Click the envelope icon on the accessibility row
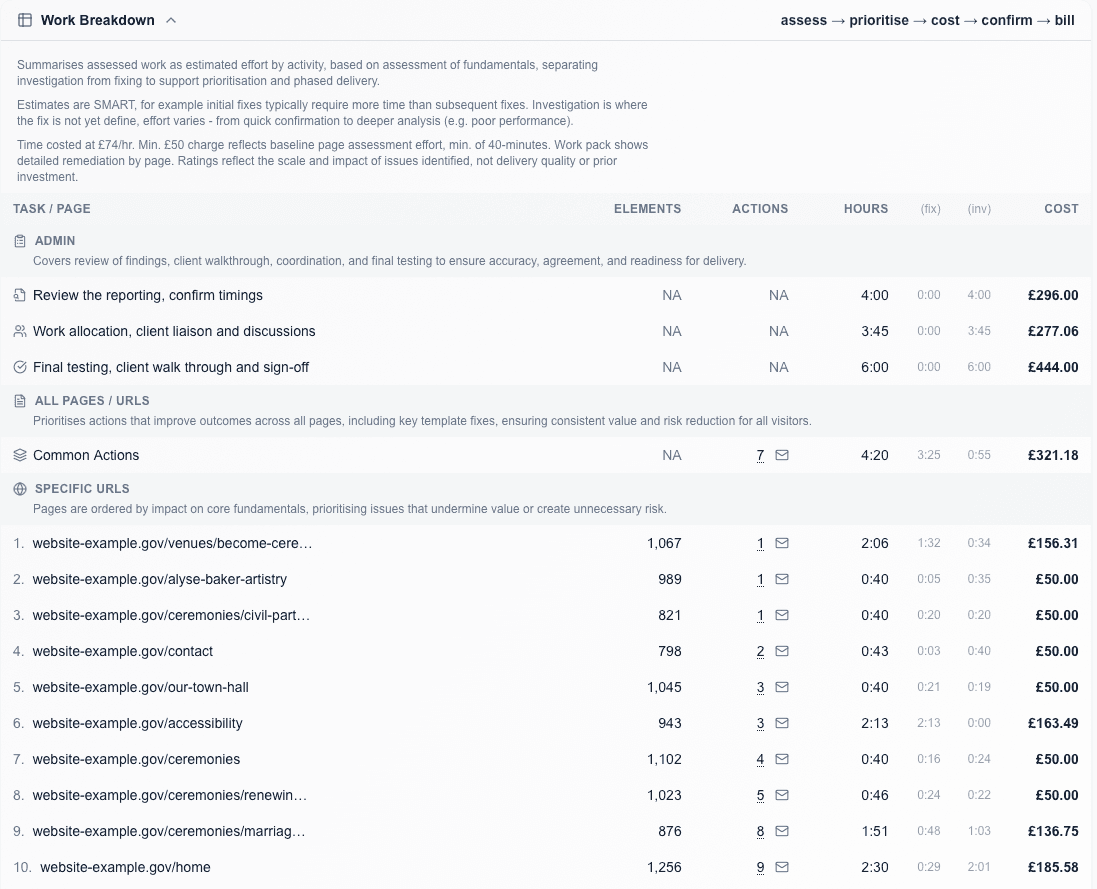This screenshot has height=889, width=1097. coord(782,723)
